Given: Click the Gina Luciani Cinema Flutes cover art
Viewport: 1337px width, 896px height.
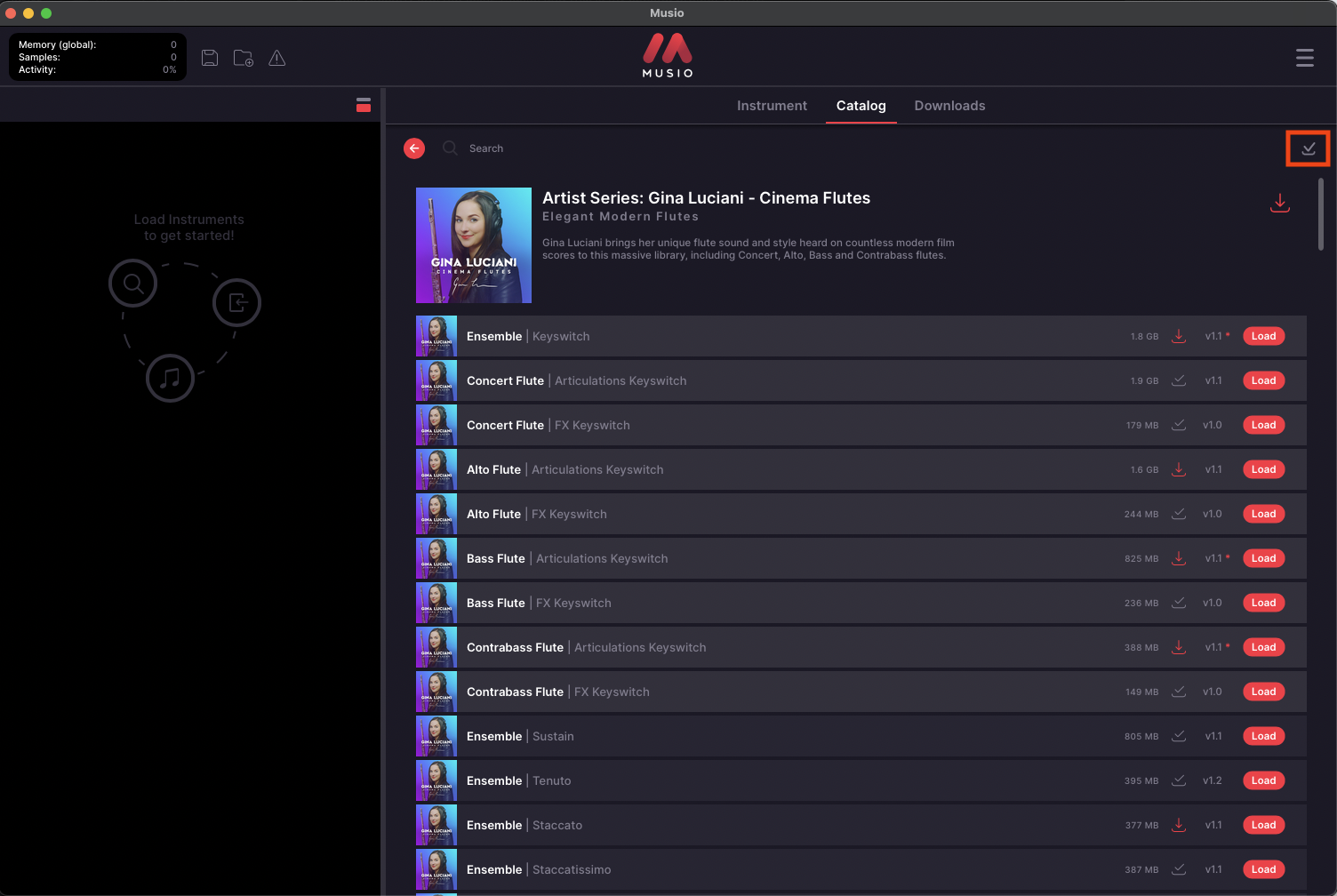Looking at the screenshot, I should tap(474, 245).
